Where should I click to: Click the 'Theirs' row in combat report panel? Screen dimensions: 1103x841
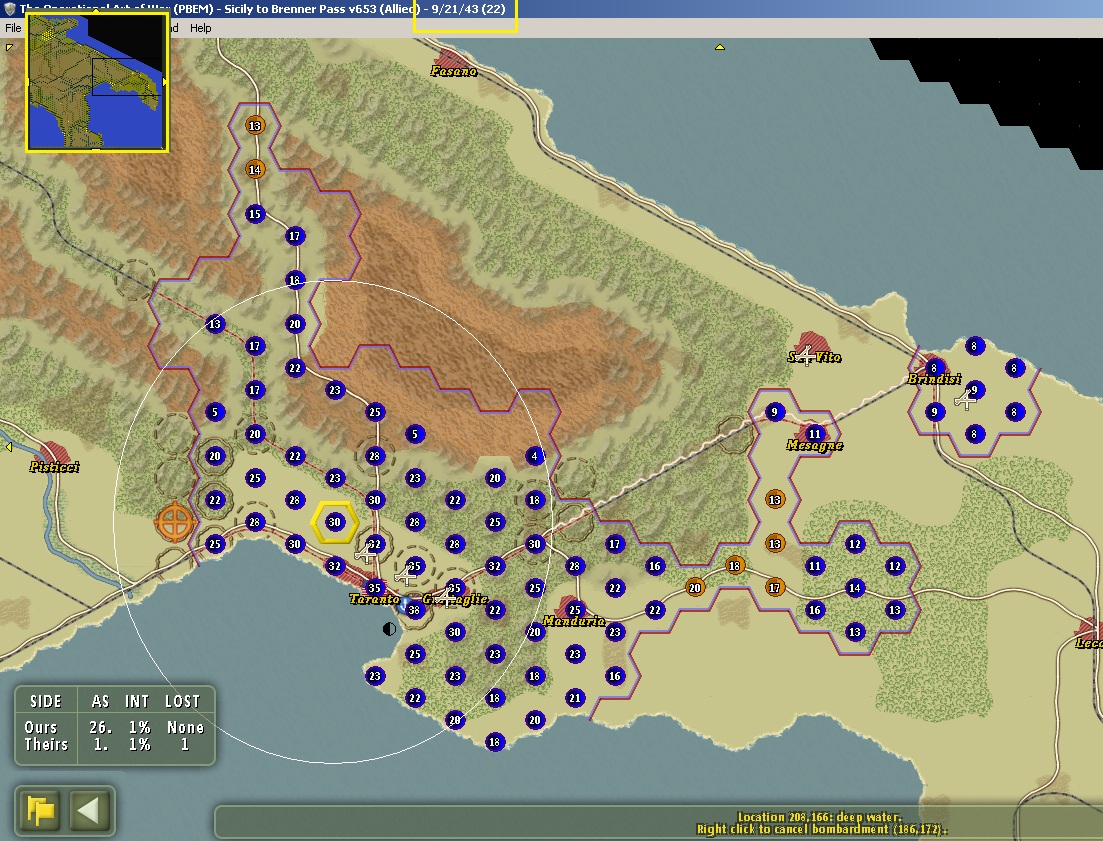pos(115,745)
